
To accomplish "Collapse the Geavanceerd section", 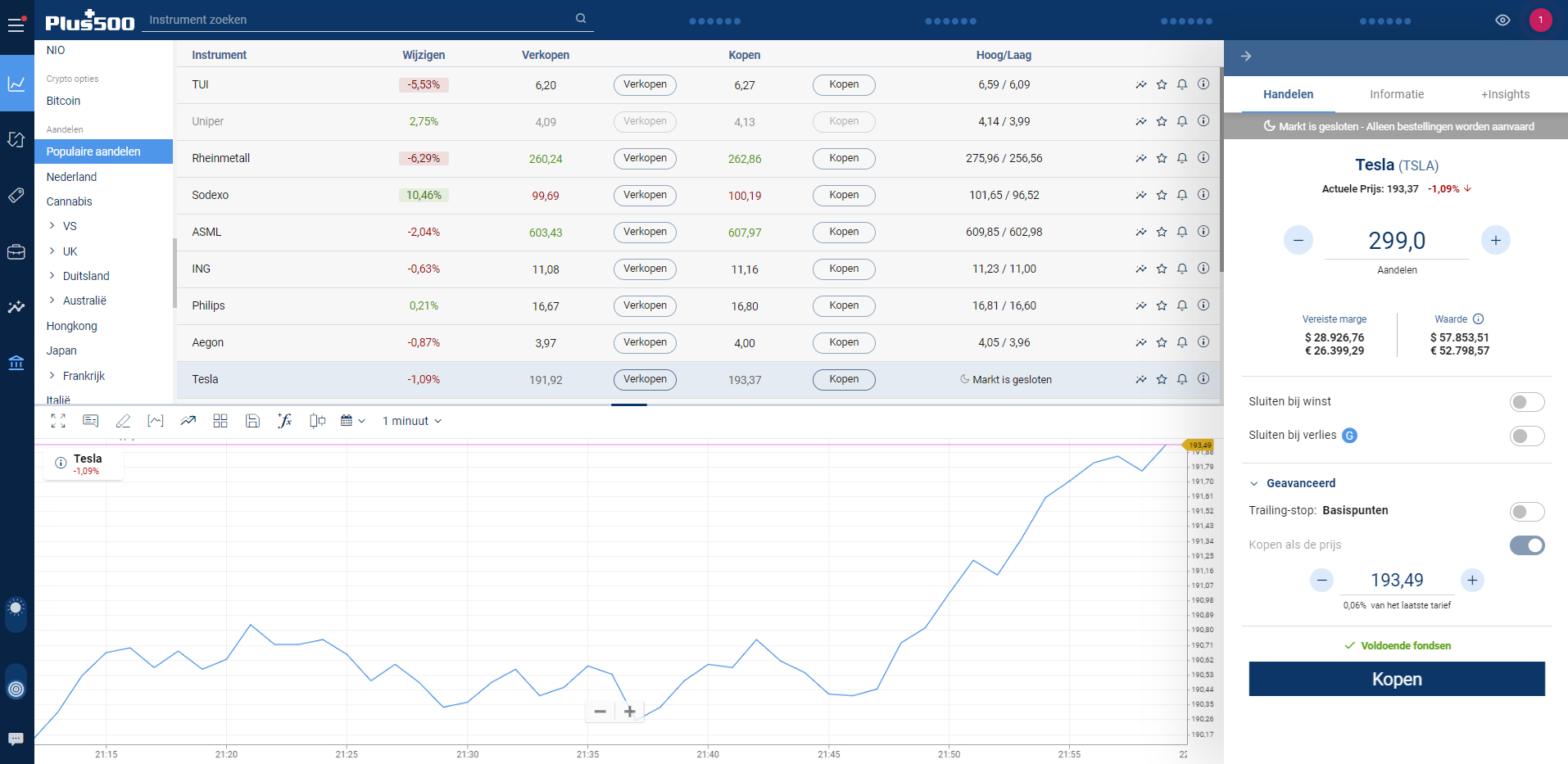I will pos(1253,483).
